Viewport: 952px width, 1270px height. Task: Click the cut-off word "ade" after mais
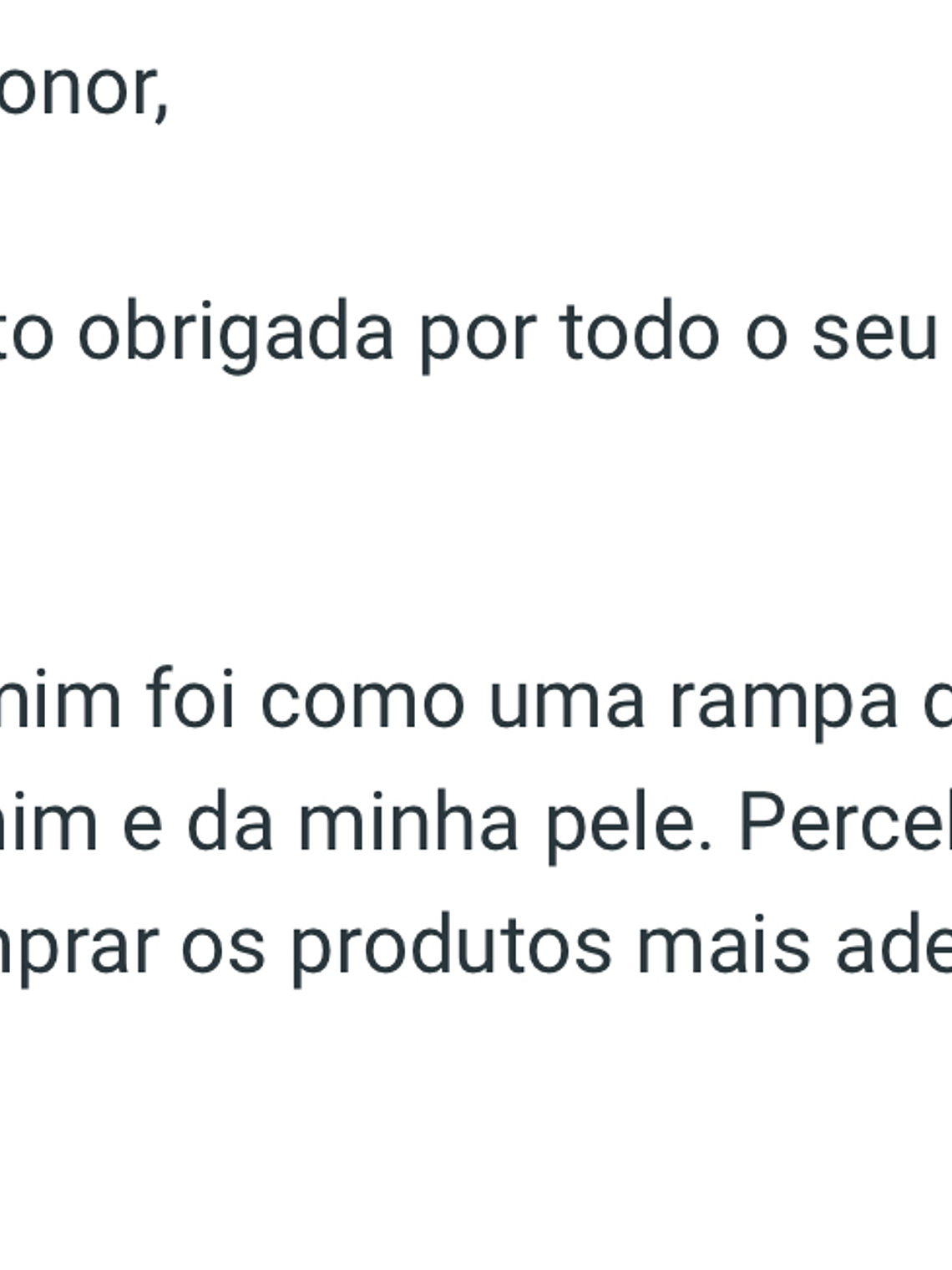tap(894, 946)
